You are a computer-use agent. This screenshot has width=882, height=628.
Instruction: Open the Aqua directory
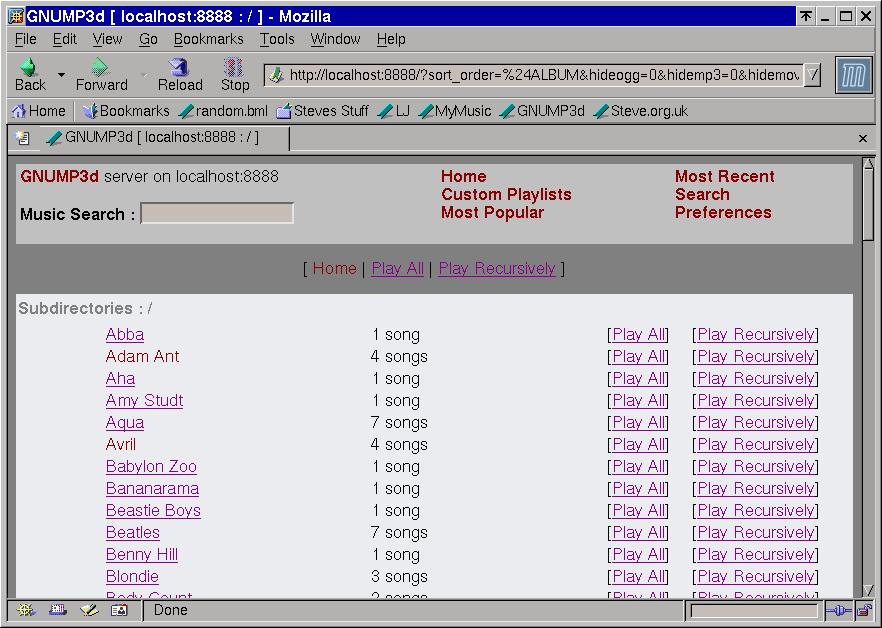pyautogui.click(x=125, y=422)
